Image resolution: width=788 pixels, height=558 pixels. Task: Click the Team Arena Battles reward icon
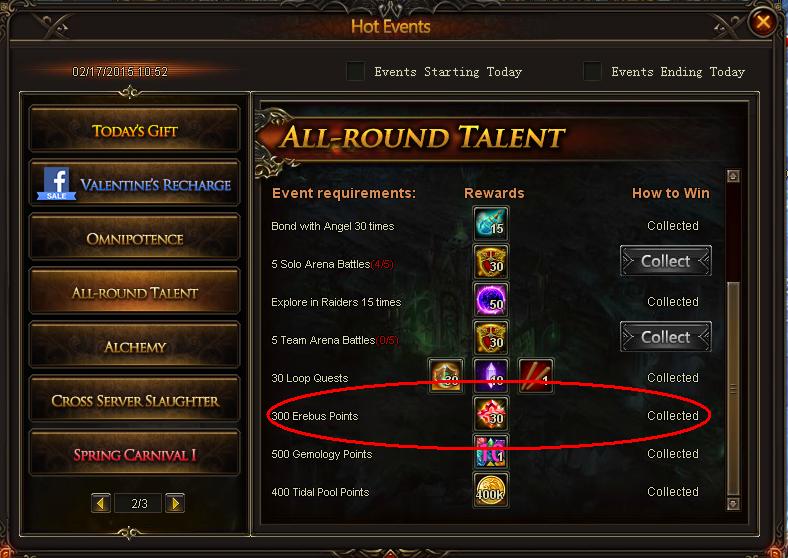pyautogui.click(x=490, y=338)
